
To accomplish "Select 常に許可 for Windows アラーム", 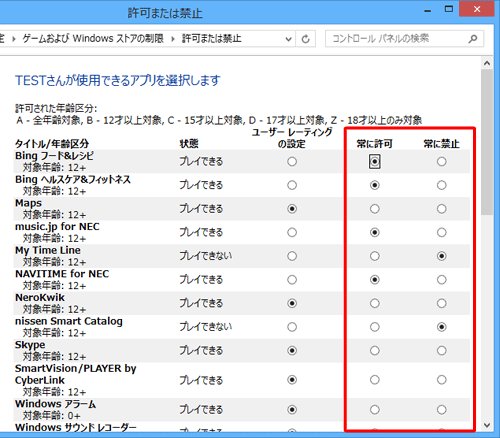I will (375, 410).
